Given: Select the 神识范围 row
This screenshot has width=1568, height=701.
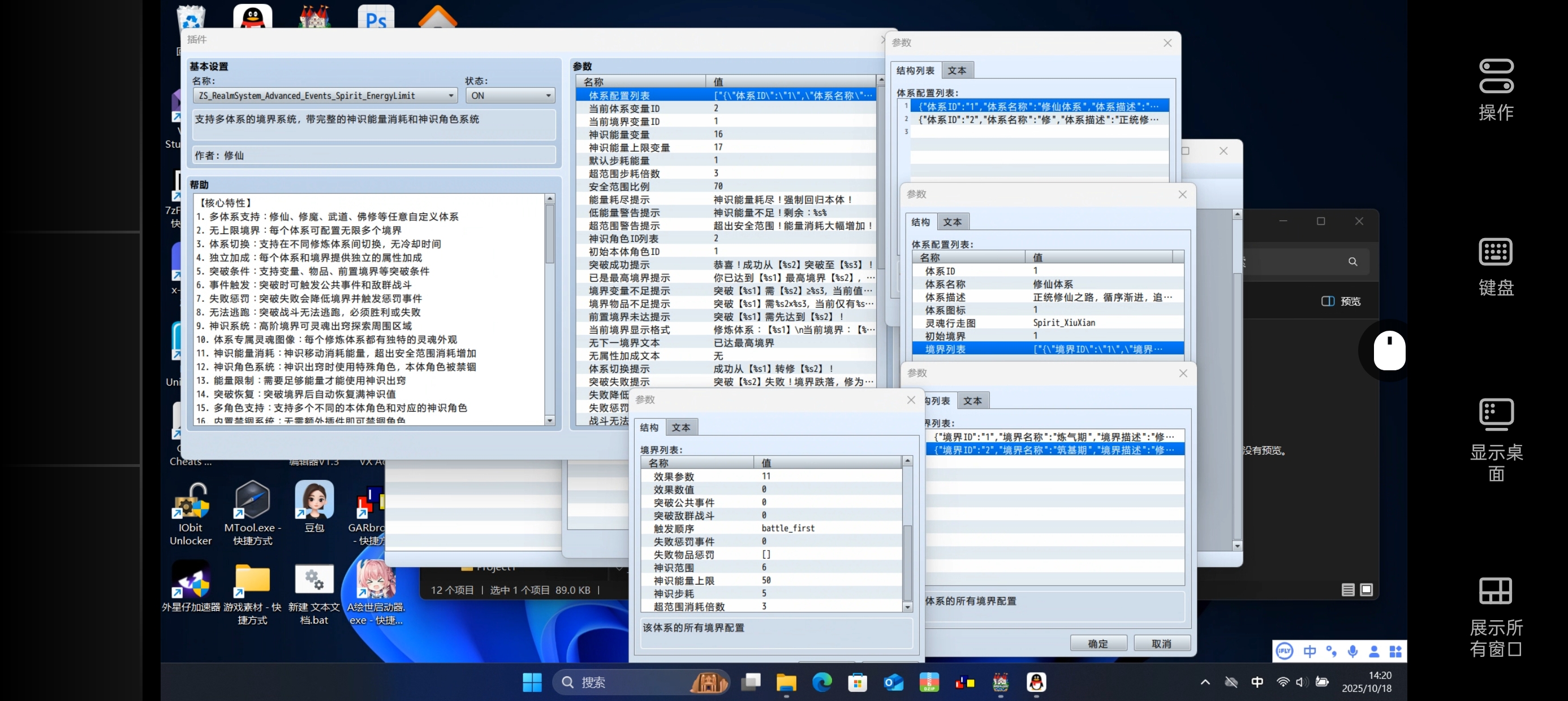Looking at the screenshot, I should point(770,568).
